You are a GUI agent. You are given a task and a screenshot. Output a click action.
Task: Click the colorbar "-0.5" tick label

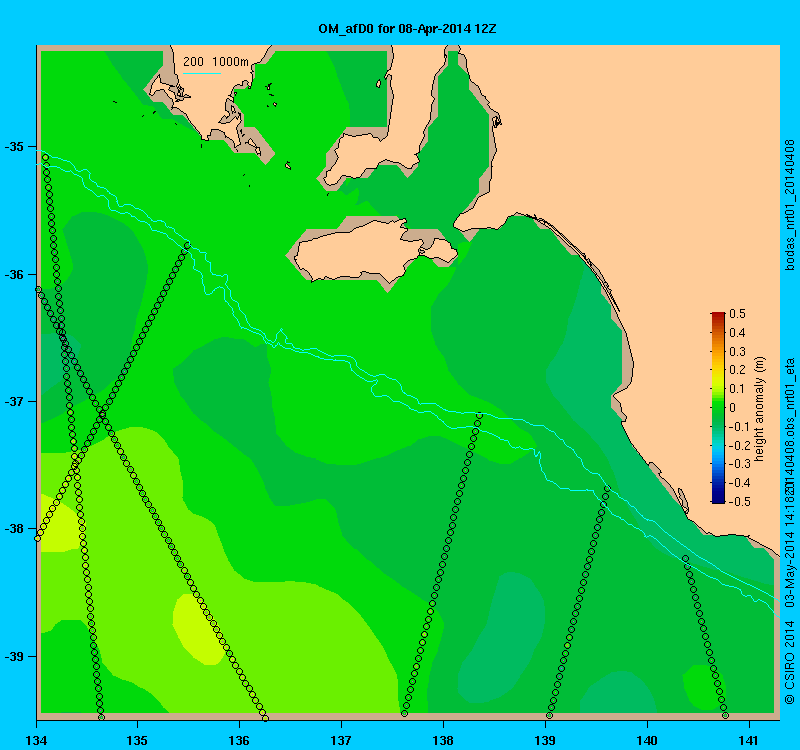[x=738, y=502]
